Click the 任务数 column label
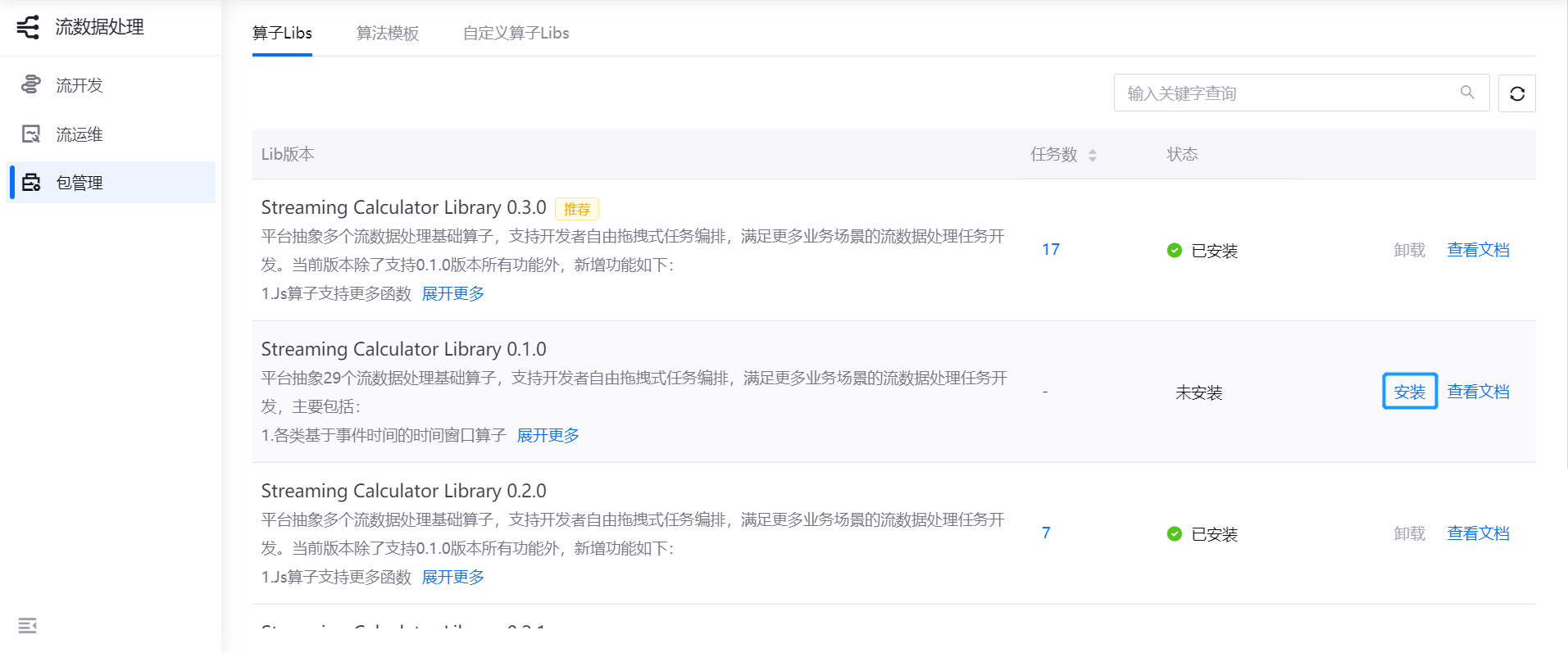 (1054, 154)
